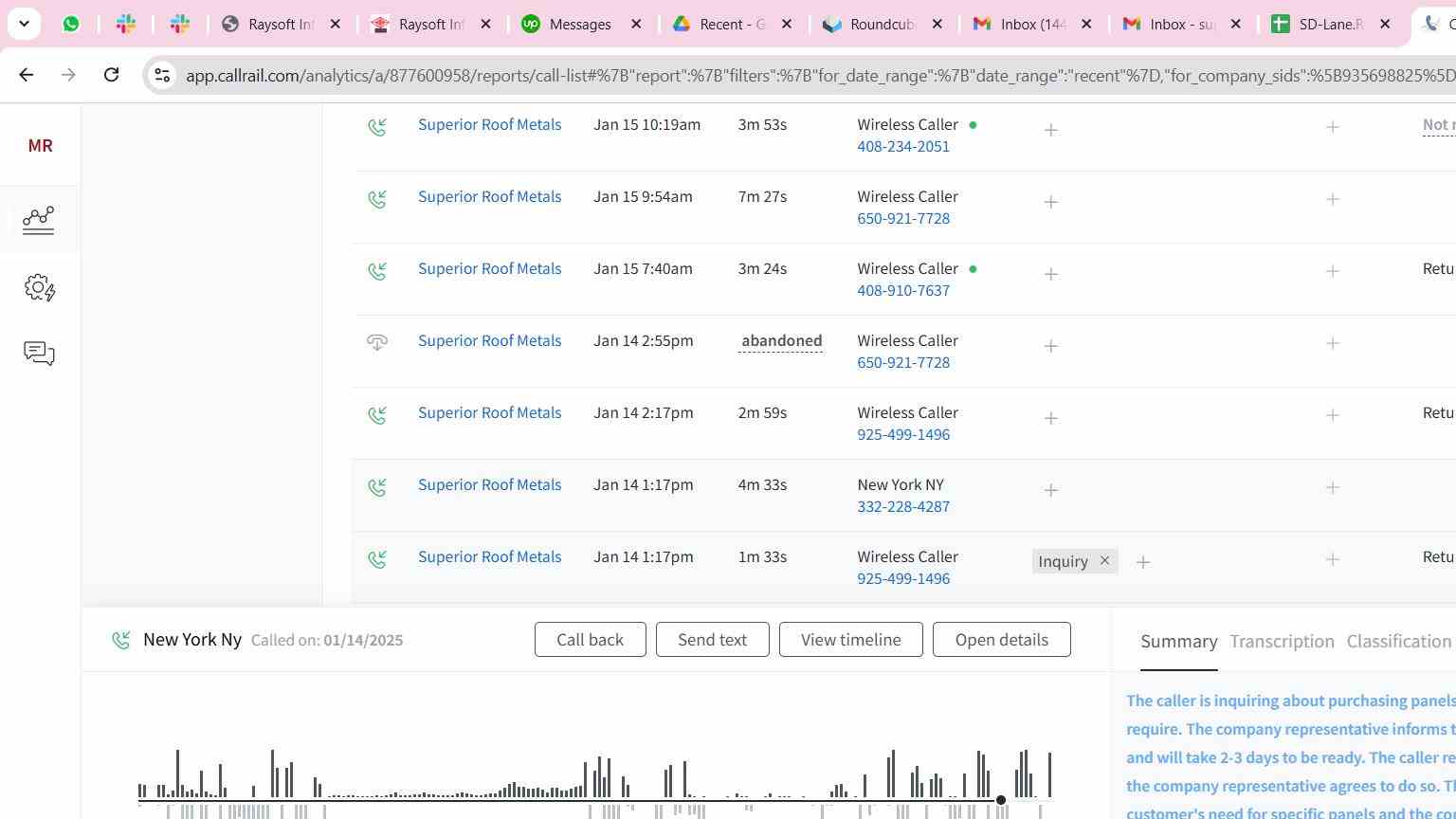The height and width of the screenshot is (819, 1456).
Task: Click the inbound call icon for 1m 33s call
Action: 377,558
